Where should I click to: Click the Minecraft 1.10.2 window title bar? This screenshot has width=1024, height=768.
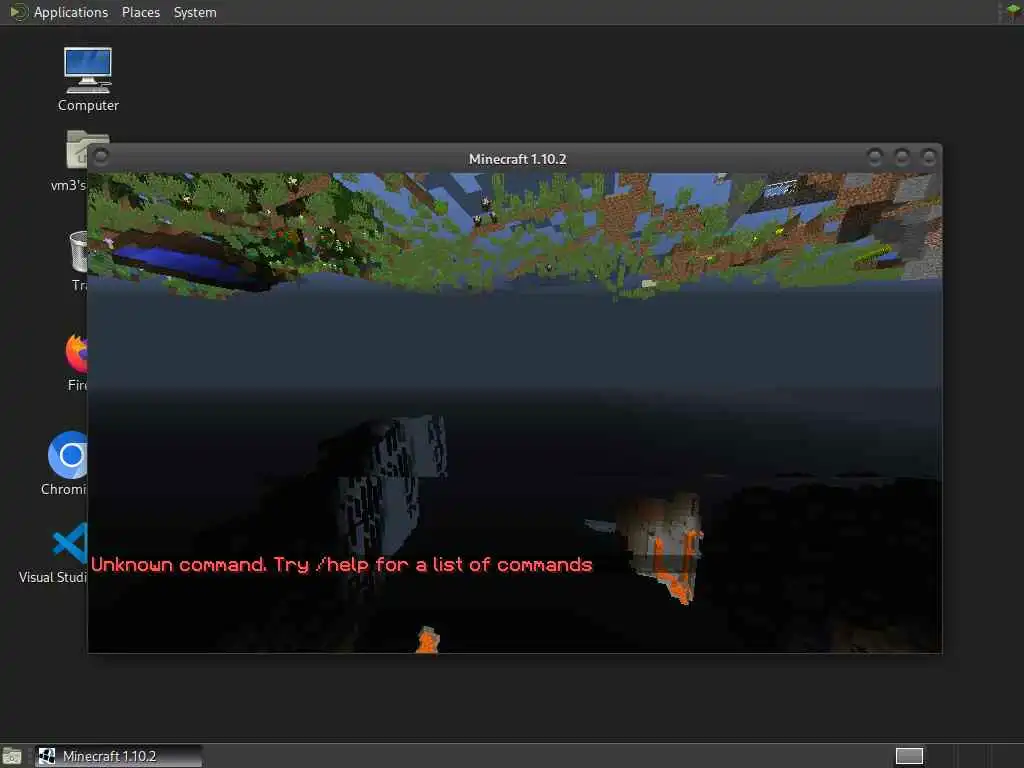point(517,159)
